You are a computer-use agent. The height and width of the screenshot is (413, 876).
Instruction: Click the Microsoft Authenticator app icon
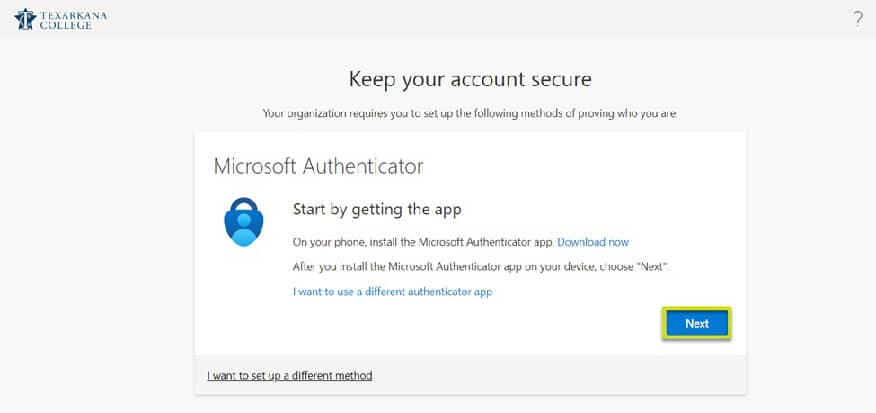tap(244, 222)
